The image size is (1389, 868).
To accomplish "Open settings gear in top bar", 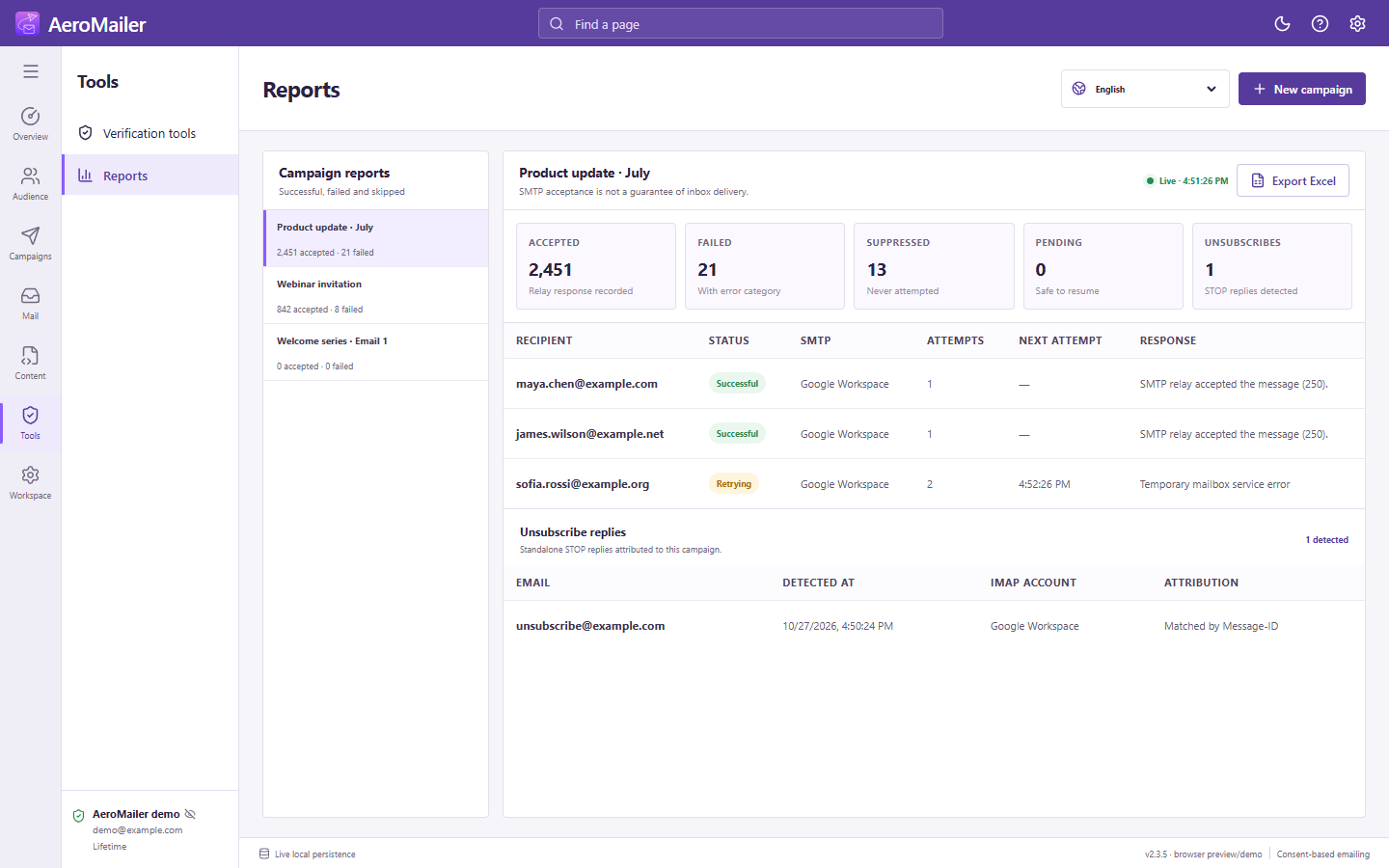I will click(1357, 24).
